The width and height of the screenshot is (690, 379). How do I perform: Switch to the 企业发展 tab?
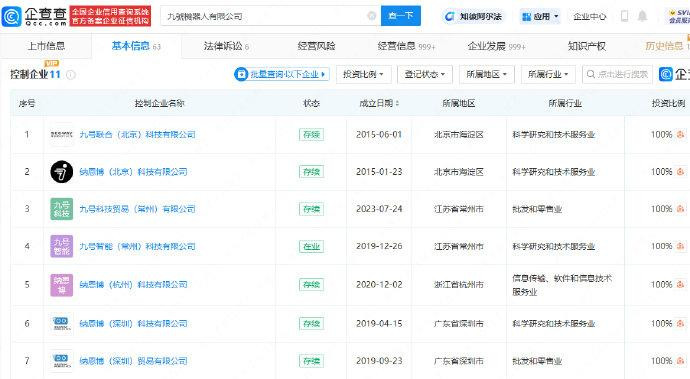[496, 46]
